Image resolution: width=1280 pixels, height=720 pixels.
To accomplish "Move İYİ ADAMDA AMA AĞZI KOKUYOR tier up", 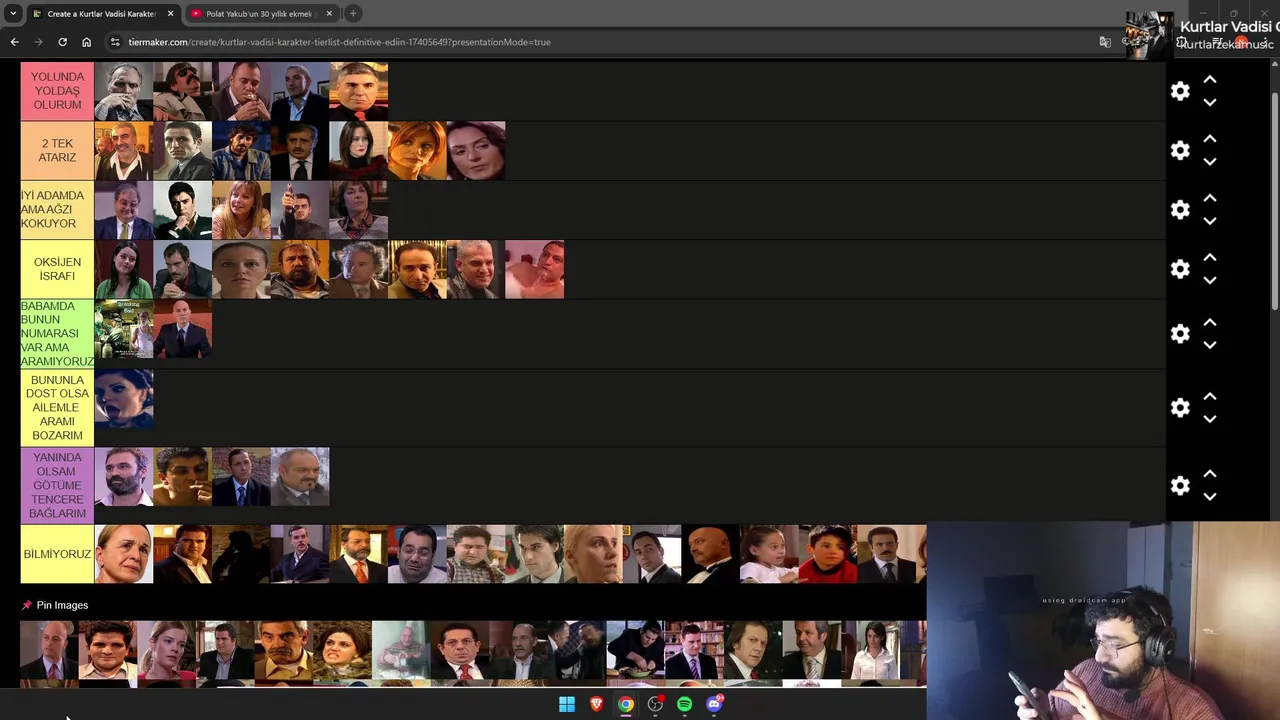I will [x=1209, y=197].
